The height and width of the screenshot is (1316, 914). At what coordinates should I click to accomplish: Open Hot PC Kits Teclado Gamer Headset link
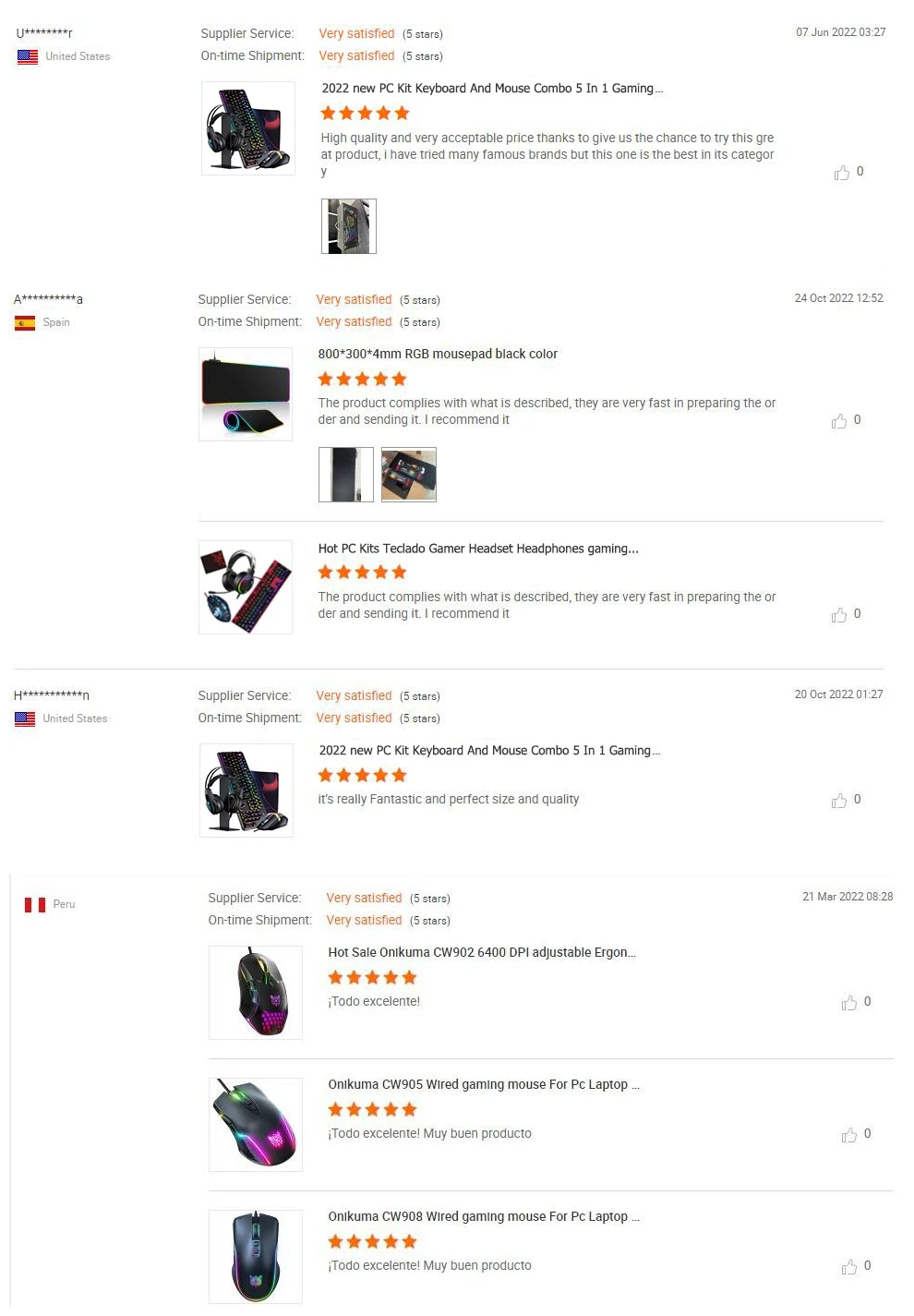click(x=478, y=549)
